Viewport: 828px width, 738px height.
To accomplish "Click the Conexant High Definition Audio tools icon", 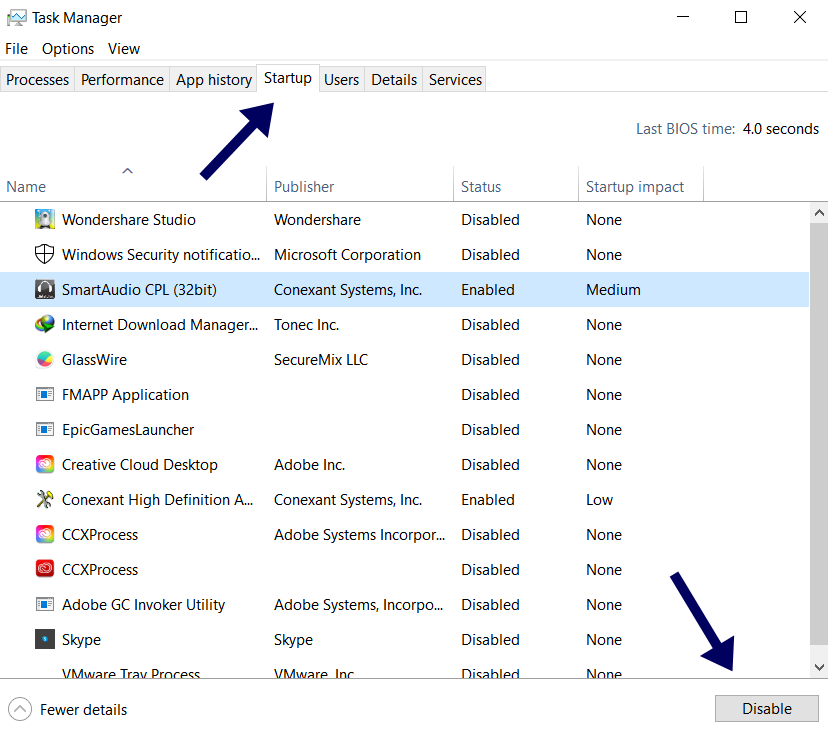I will click(44, 499).
